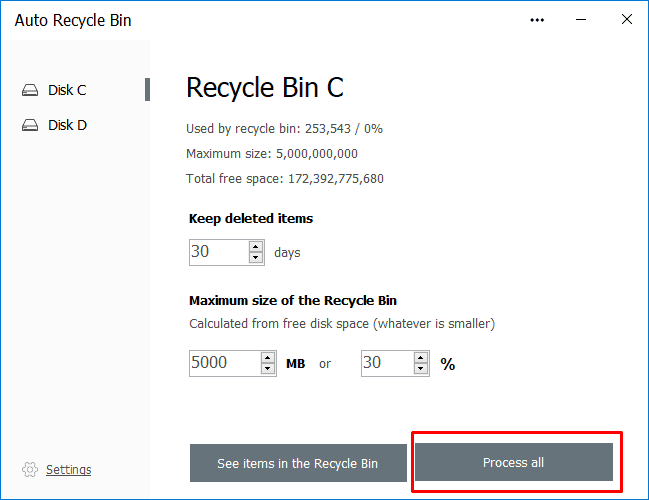The height and width of the screenshot is (500, 649).
Task: Open the Settings link text
Action: click(68, 470)
